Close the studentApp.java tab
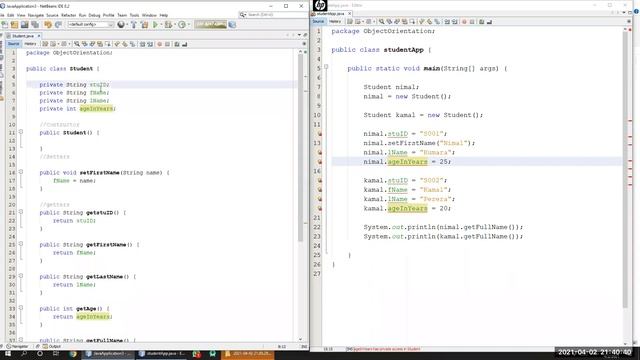Screen dimensions: 640x360 [349, 13]
